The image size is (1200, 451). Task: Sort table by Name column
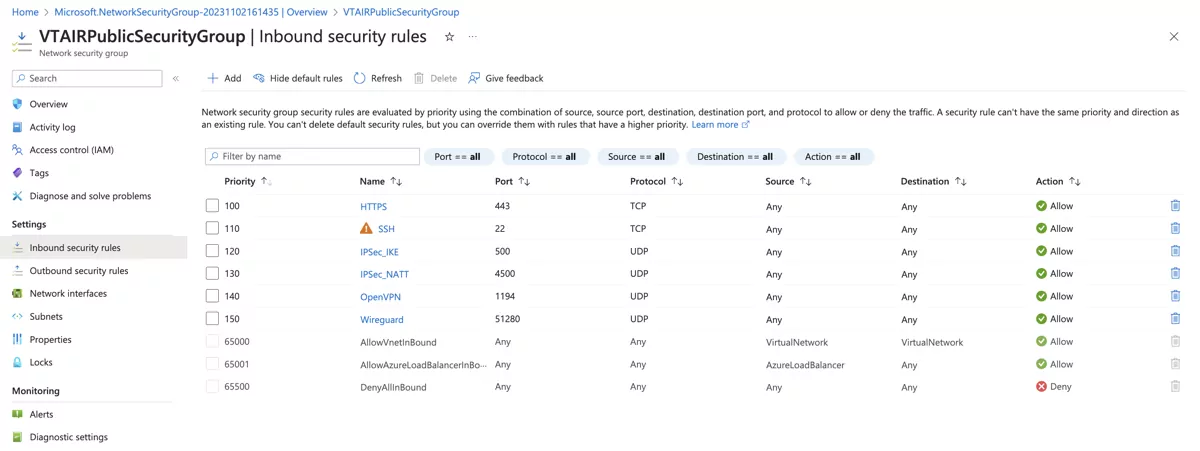point(381,182)
